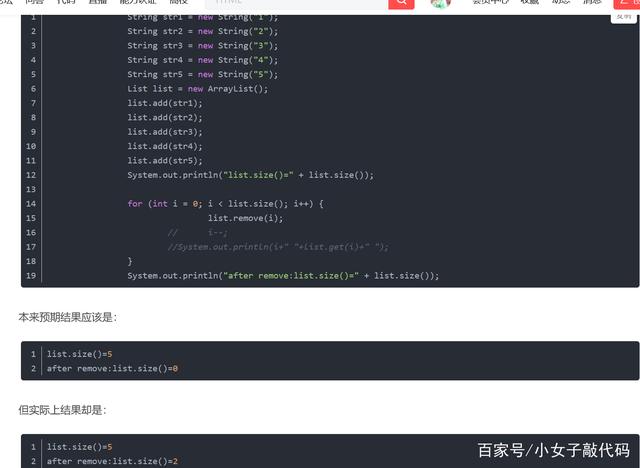The width and height of the screenshot is (640, 468).
Task: Open the 问答 navigation item
Action: point(34,2)
